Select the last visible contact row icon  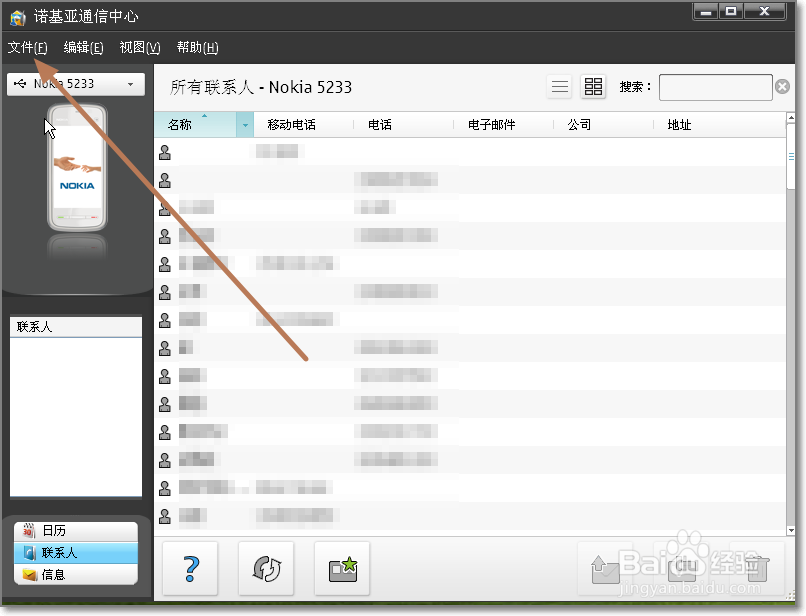(x=165, y=515)
